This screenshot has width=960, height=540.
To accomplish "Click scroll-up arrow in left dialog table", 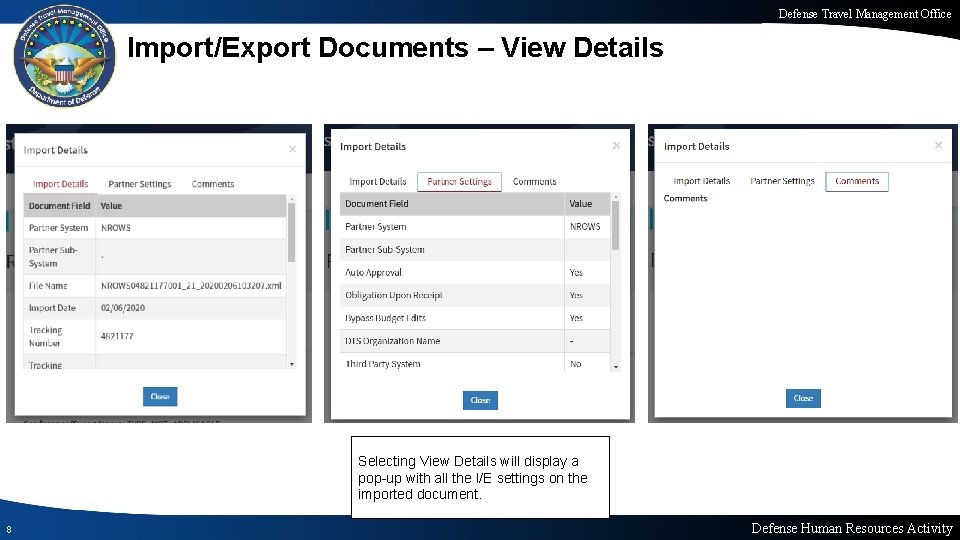I will (291, 198).
